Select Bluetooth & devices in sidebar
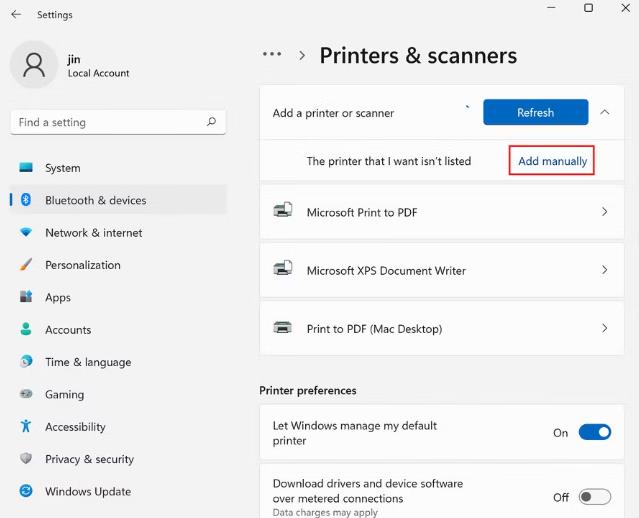 pyautogui.click(x=118, y=200)
